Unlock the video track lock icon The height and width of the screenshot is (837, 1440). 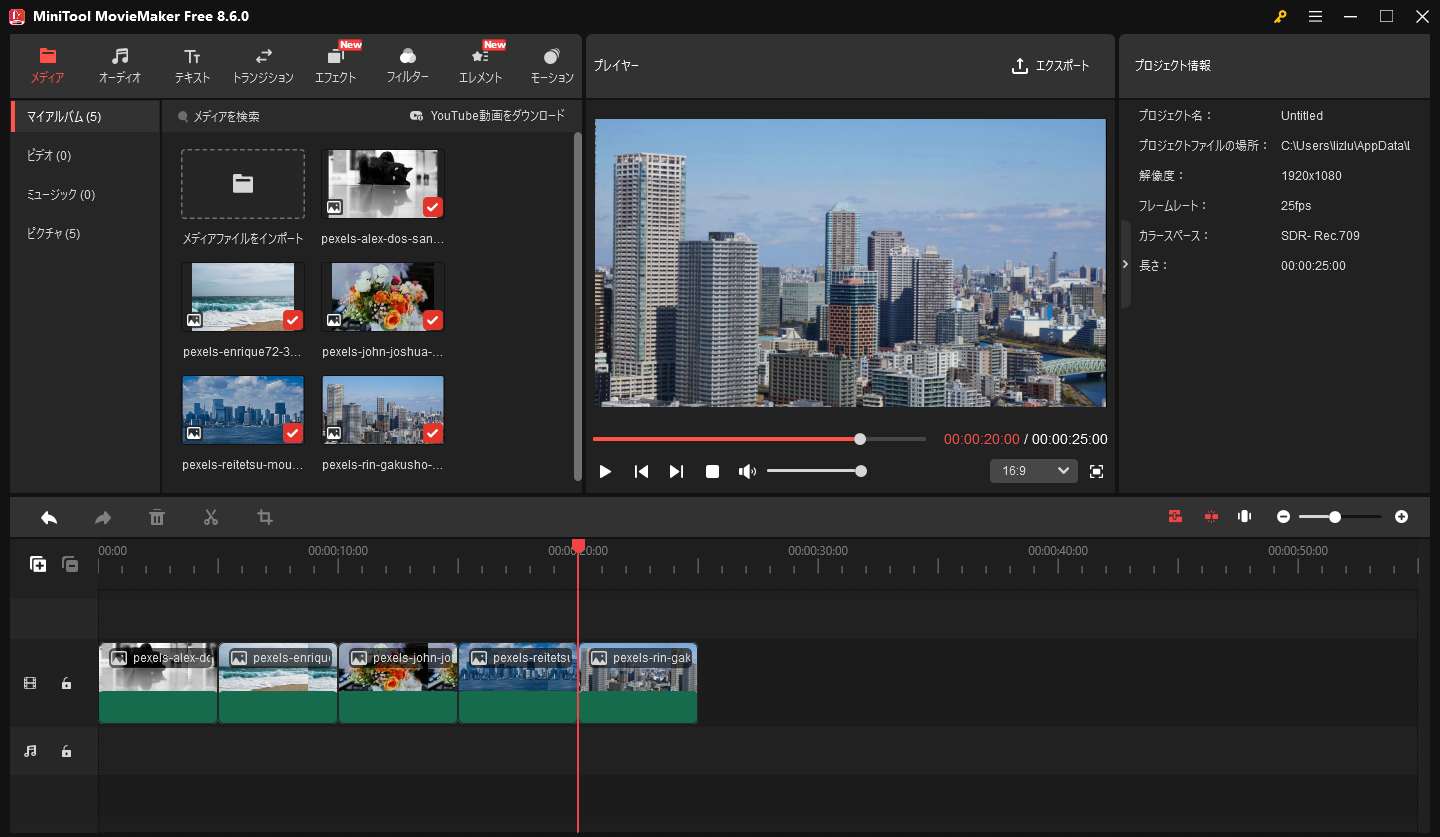(66, 683)
